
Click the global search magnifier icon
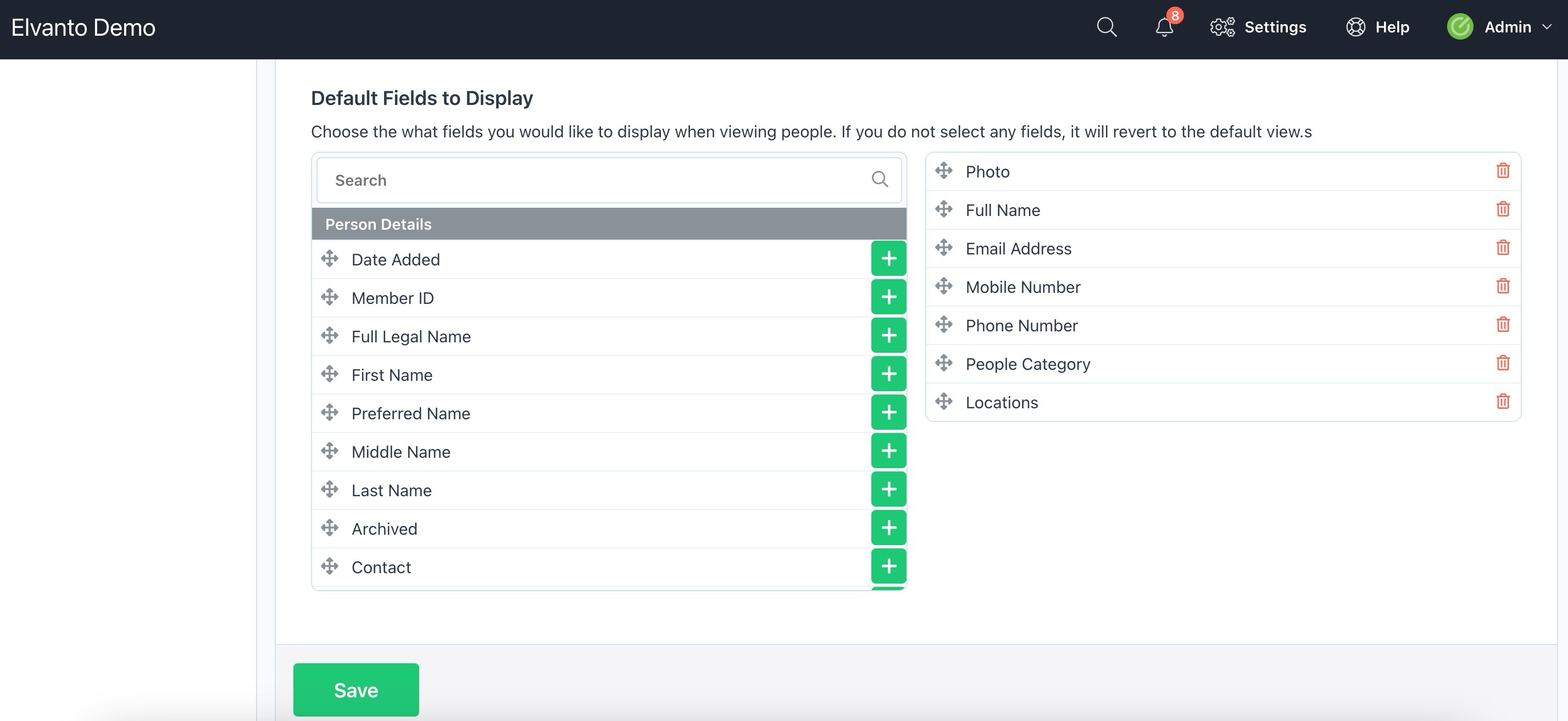[x=1106, y=27]
